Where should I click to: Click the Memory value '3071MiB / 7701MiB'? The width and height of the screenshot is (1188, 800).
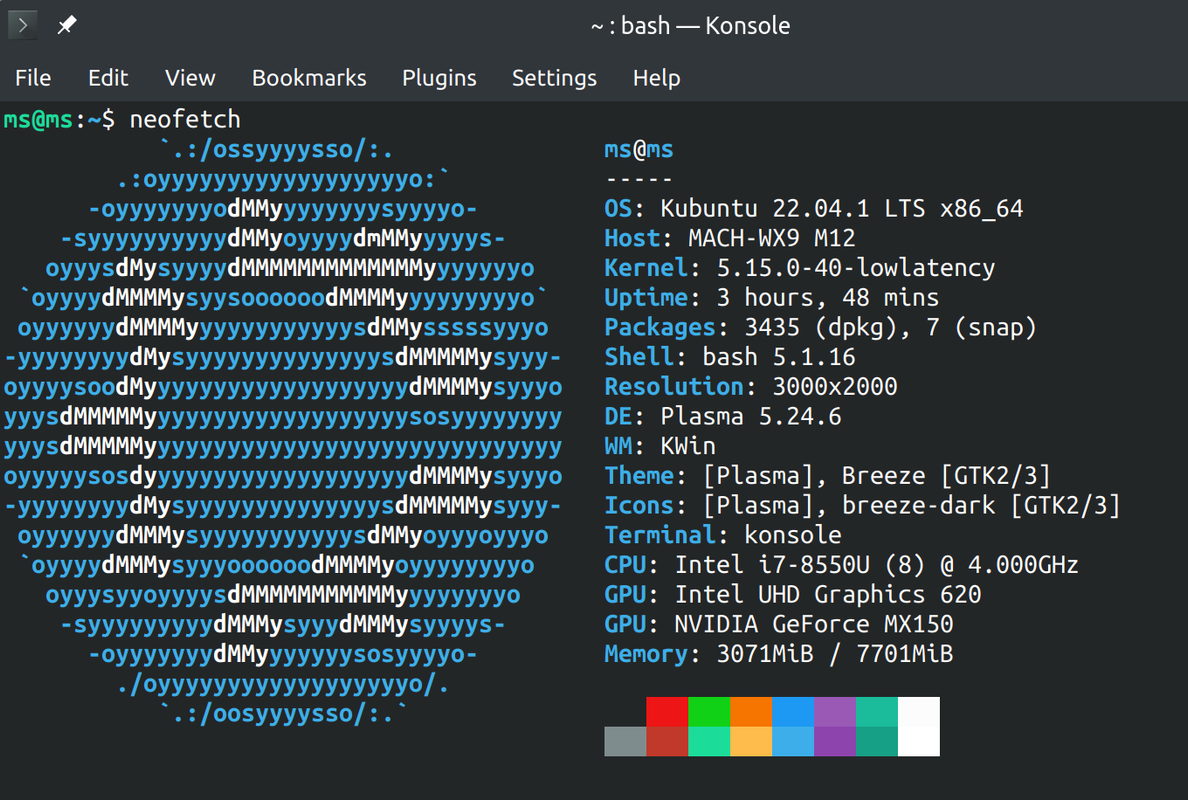[x=835, y=654]
